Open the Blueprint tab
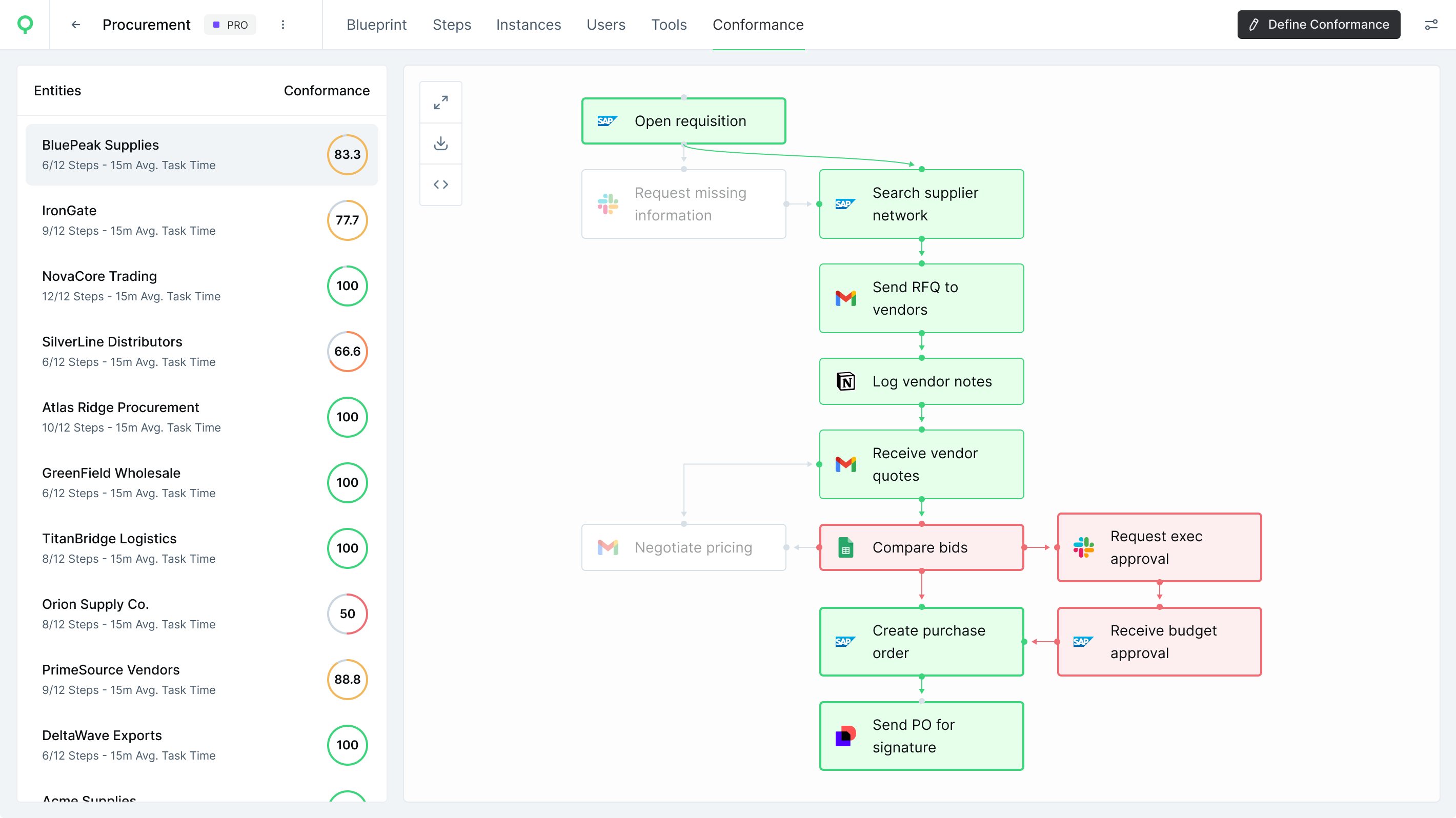The image size is (1456, 818). point(376,24)
